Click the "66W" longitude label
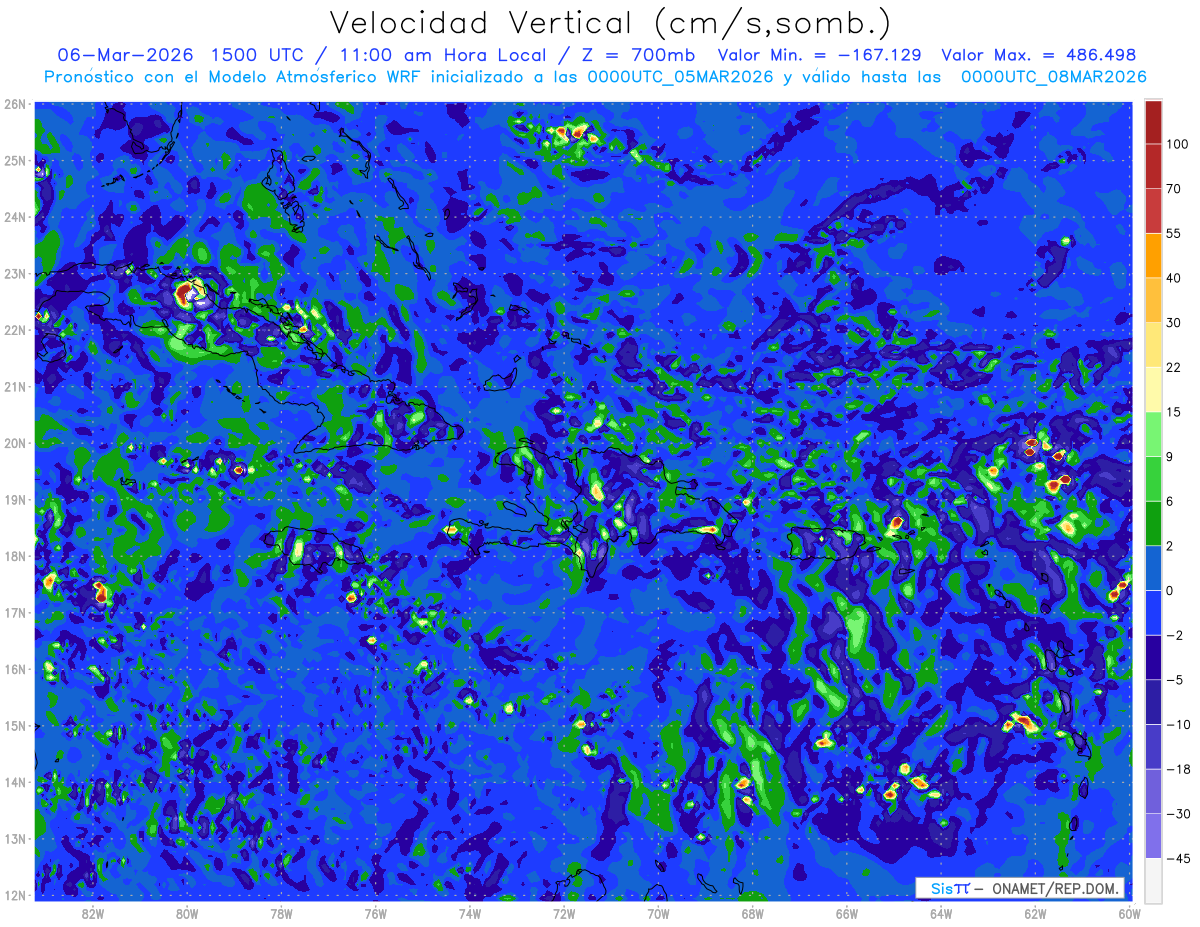The height and width of the screenshot is (927, 1200). tap(846, 913)
